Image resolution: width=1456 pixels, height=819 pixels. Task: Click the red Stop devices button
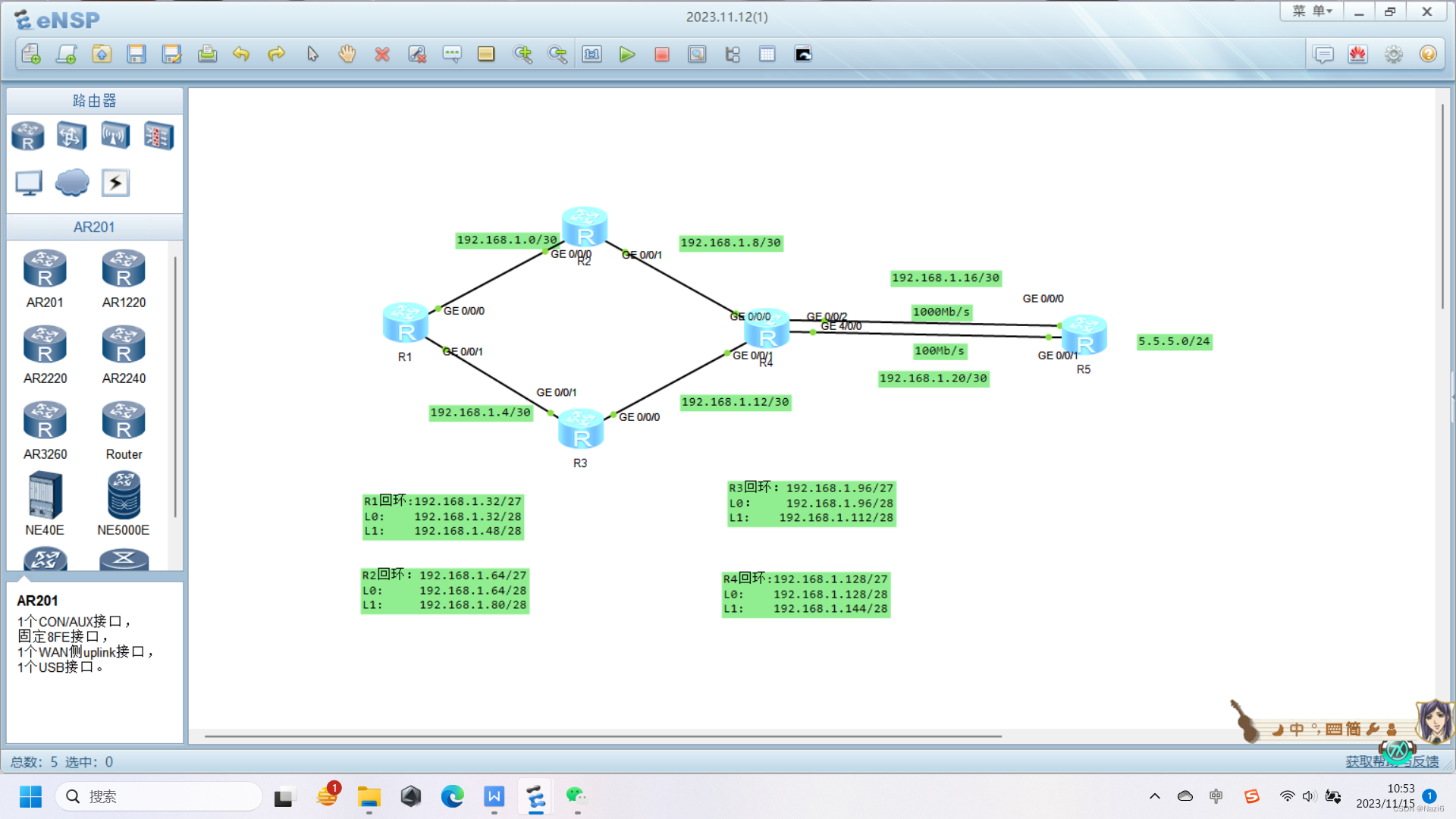[662, 54]
